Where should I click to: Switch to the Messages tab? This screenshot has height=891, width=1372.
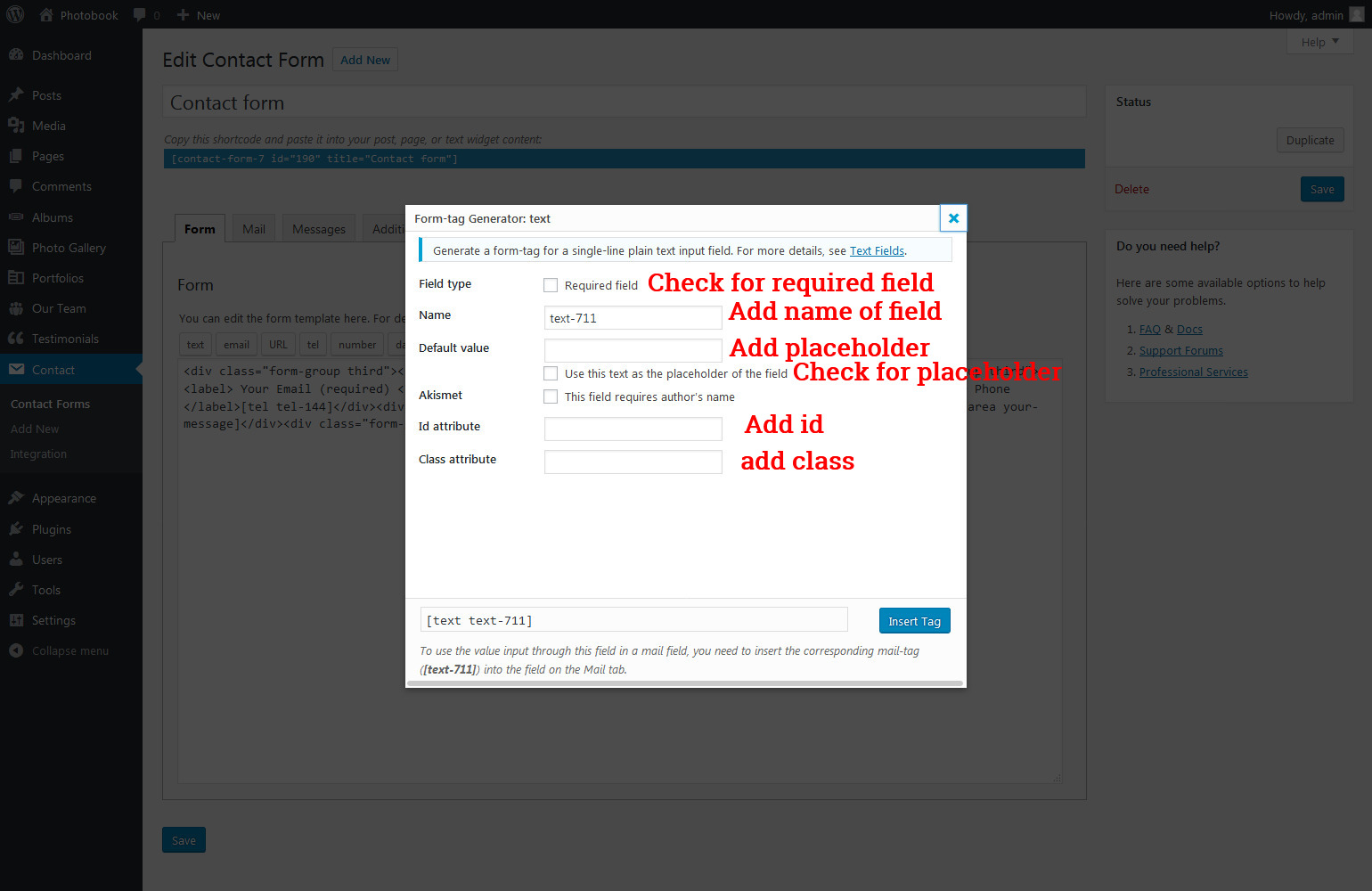point(318,229)
